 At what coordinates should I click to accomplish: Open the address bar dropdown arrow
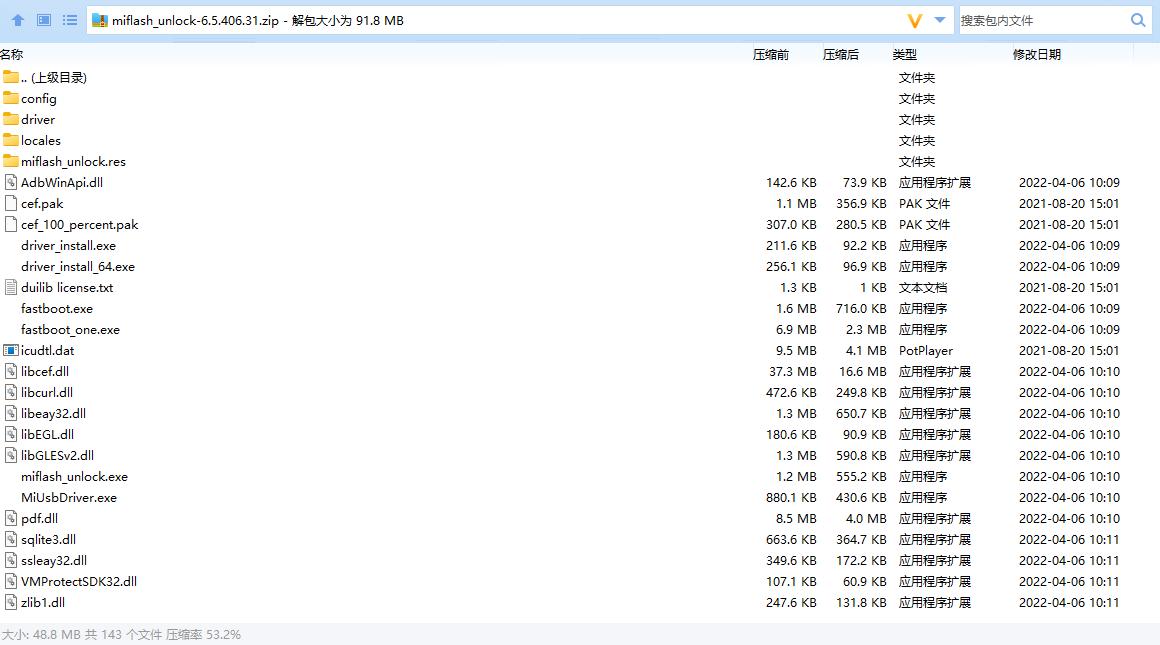940,20
